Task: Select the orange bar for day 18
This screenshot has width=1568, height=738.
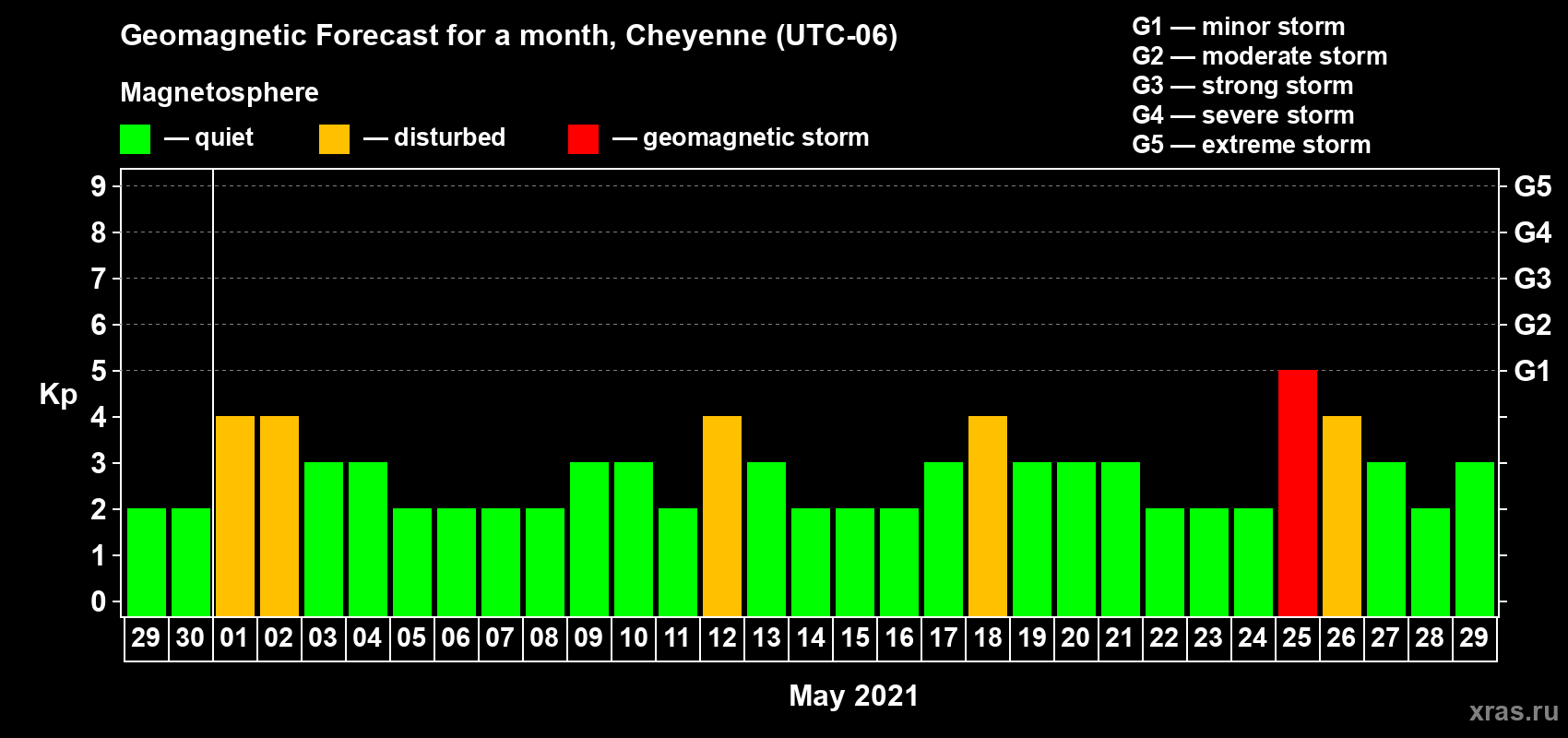Action: [988, 517]
